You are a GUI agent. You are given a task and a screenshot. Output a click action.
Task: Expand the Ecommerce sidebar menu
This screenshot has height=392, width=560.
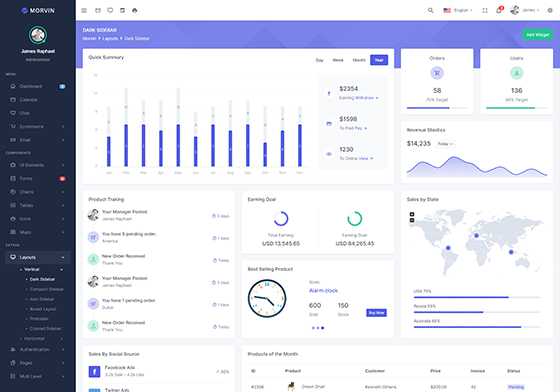pyautogui.click(x=38, y=126)
